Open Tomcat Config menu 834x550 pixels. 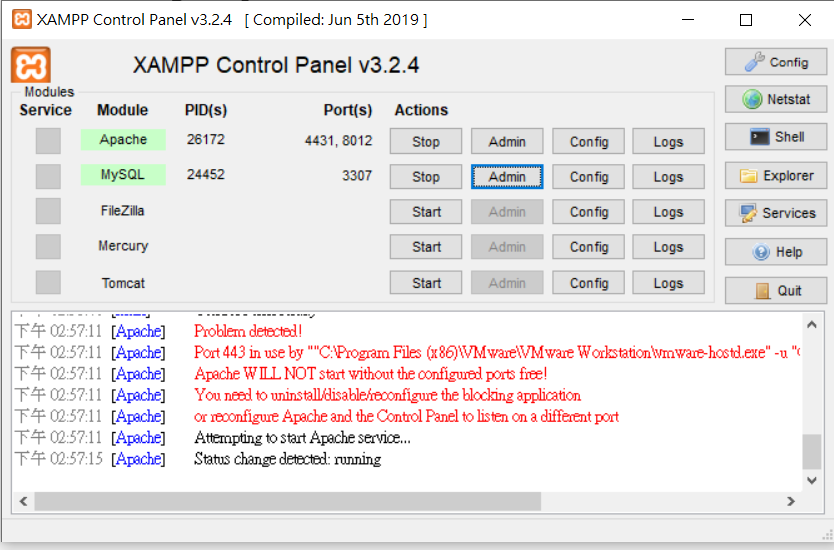[588, 282]
